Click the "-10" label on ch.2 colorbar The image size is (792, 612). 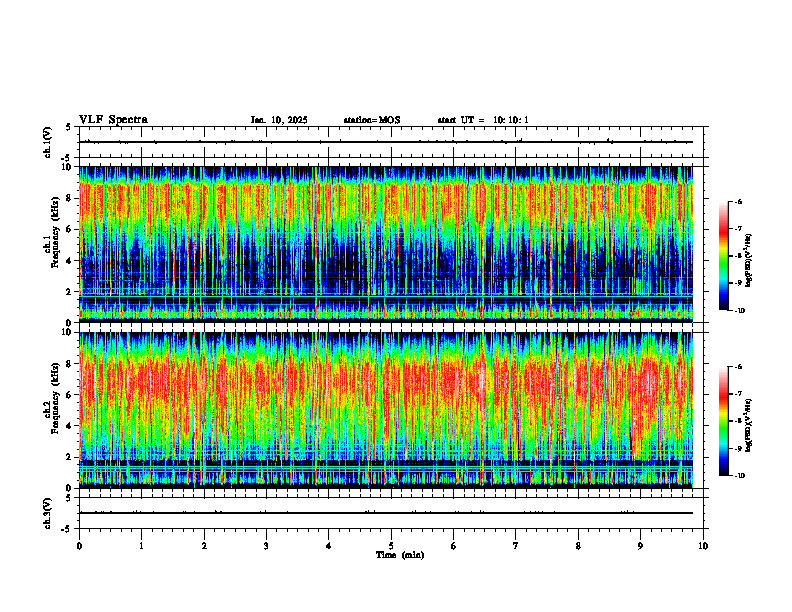pos(738,476)
